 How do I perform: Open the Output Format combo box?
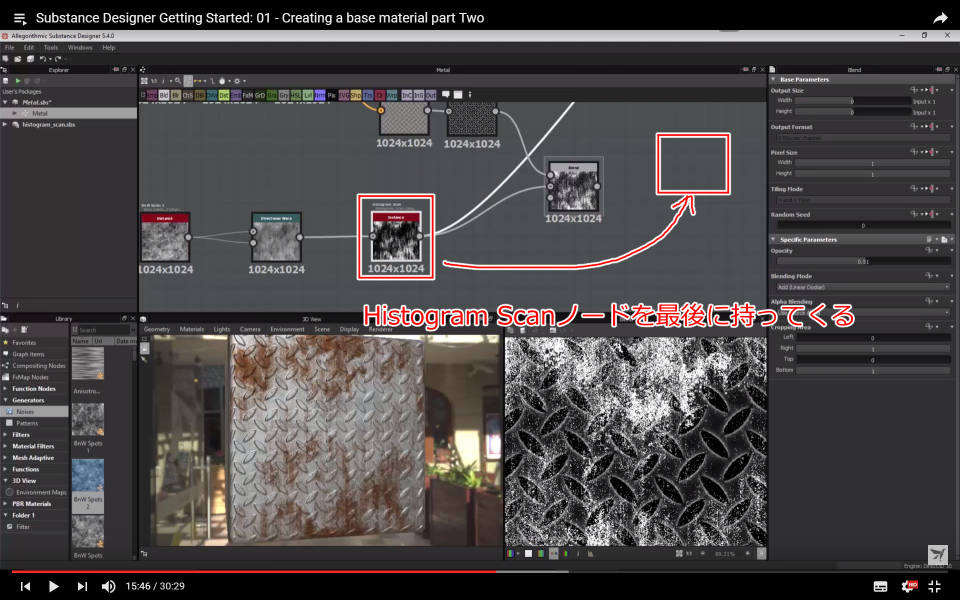tap(863, 138)
